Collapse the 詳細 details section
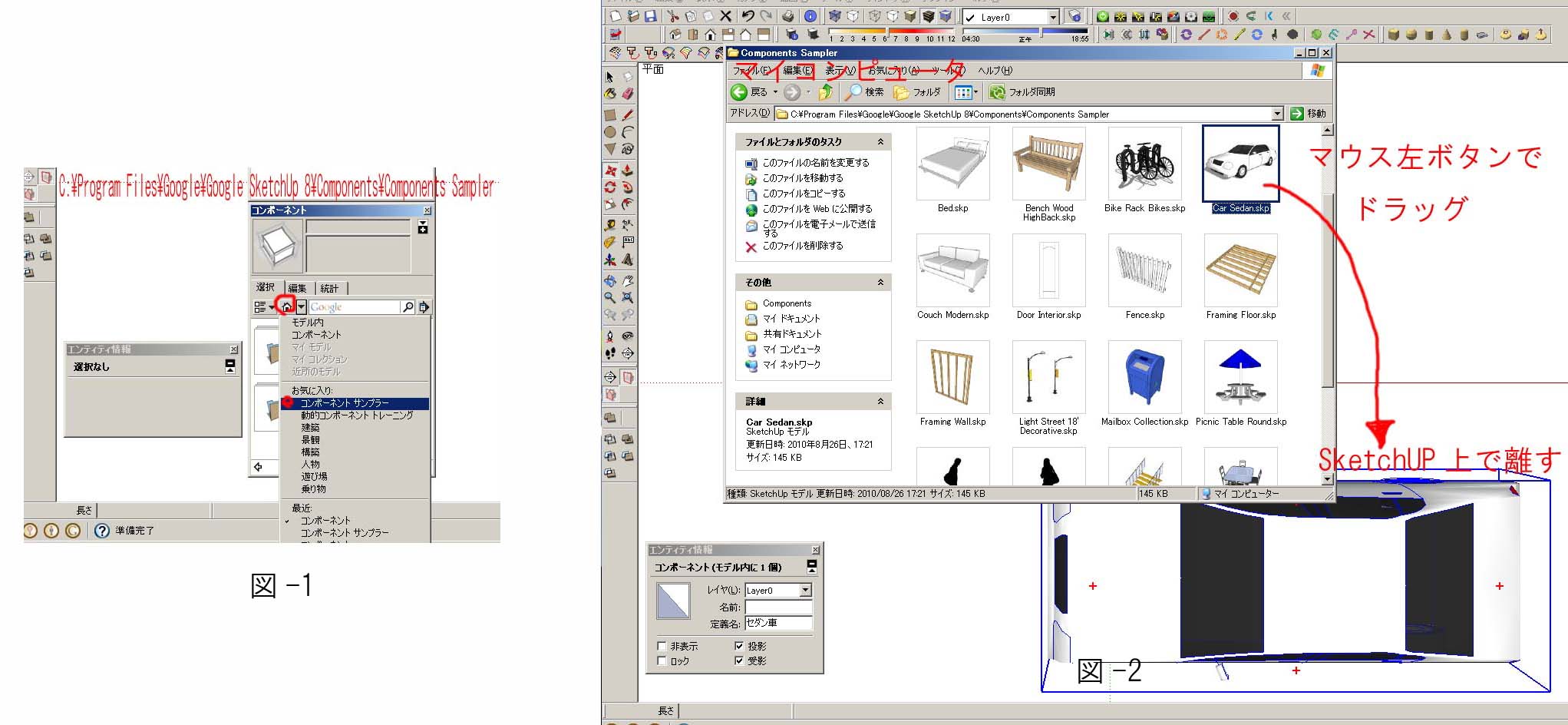Image resolution: width=1568 pixels, height=725 pixels. (880, 402)
